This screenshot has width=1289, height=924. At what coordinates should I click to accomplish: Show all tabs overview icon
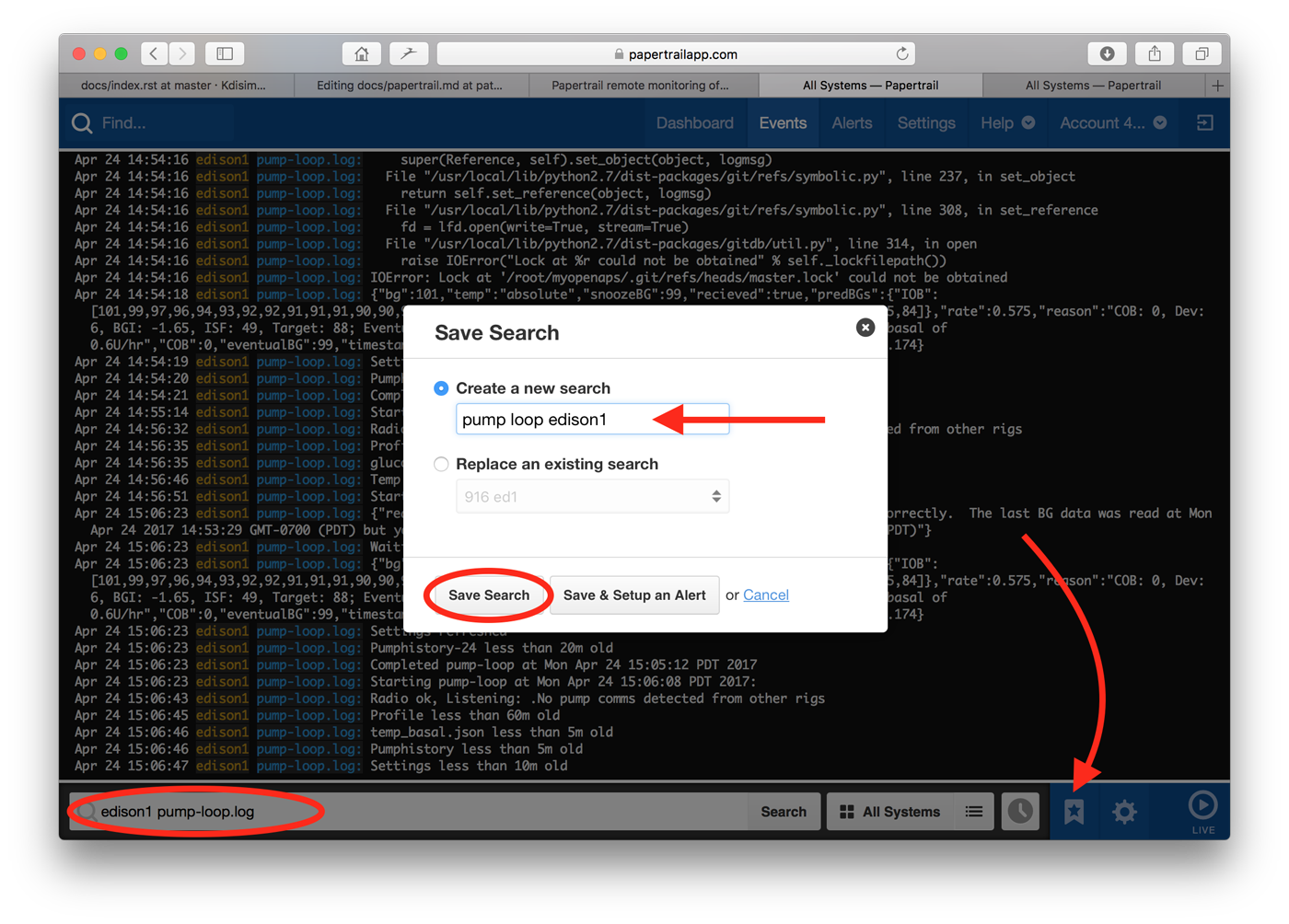point(1202,54)
